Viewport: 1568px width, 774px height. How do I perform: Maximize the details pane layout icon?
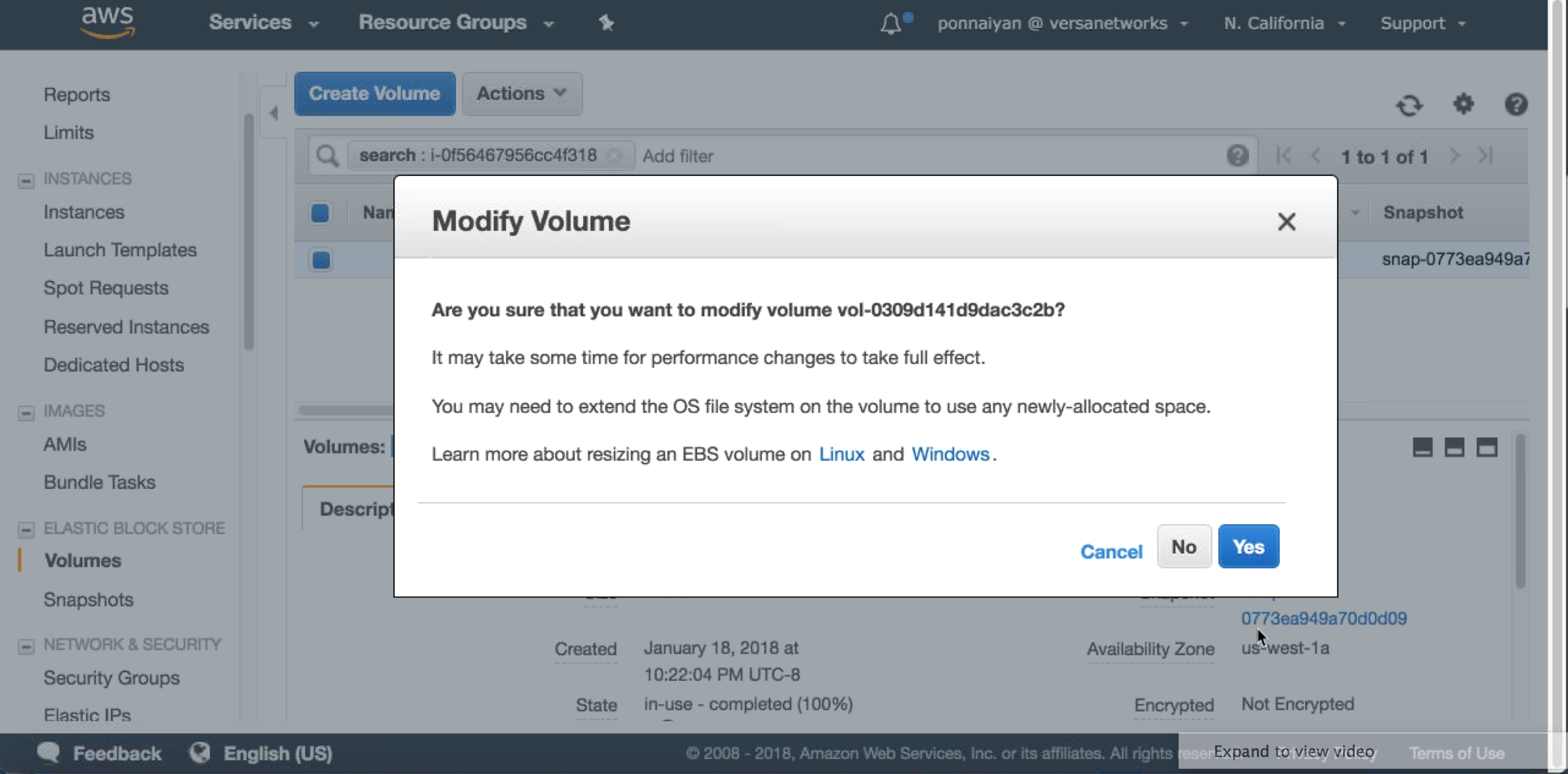tap(1486, 447)
